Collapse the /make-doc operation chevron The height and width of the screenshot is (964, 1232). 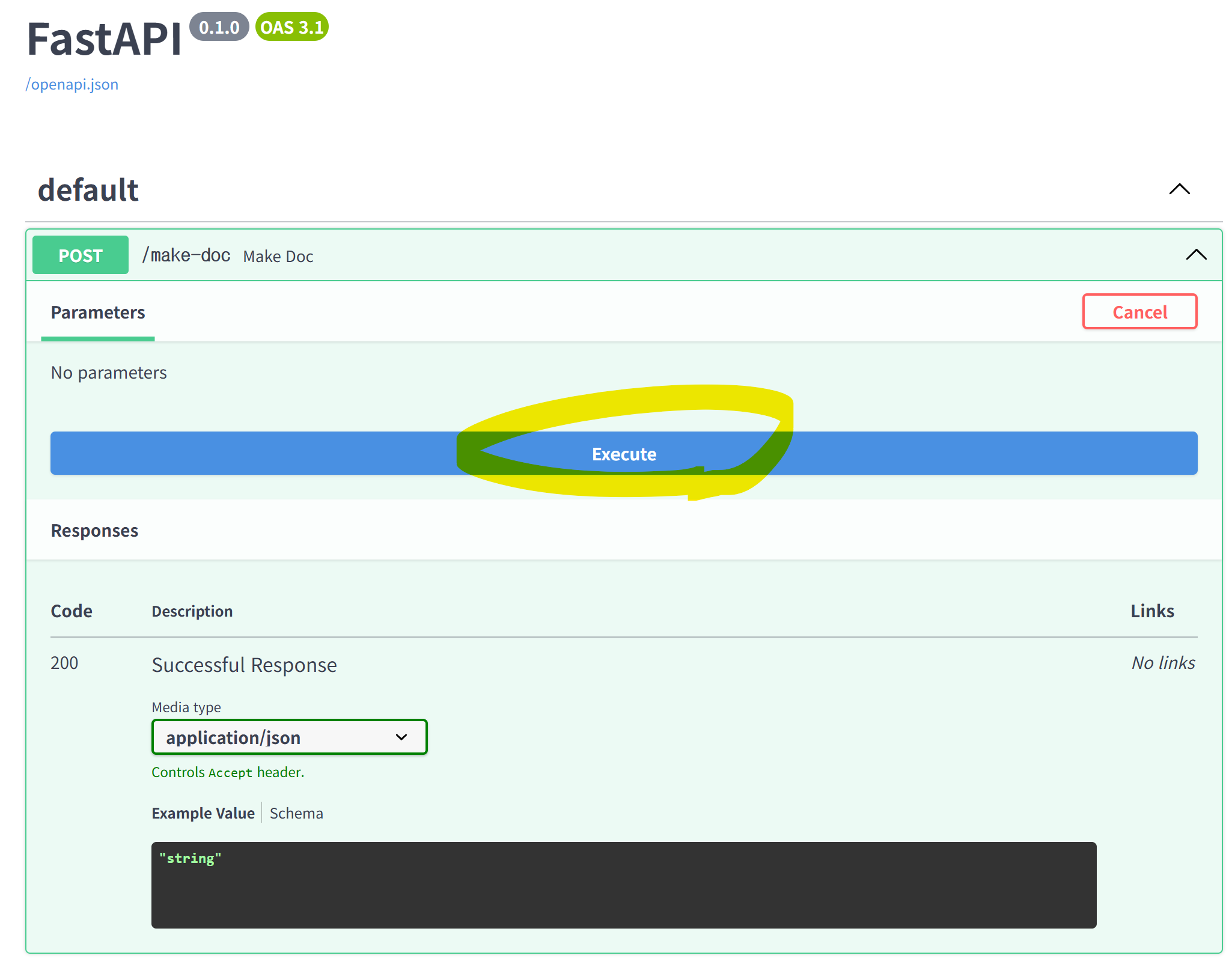(x=1196, y=255)
